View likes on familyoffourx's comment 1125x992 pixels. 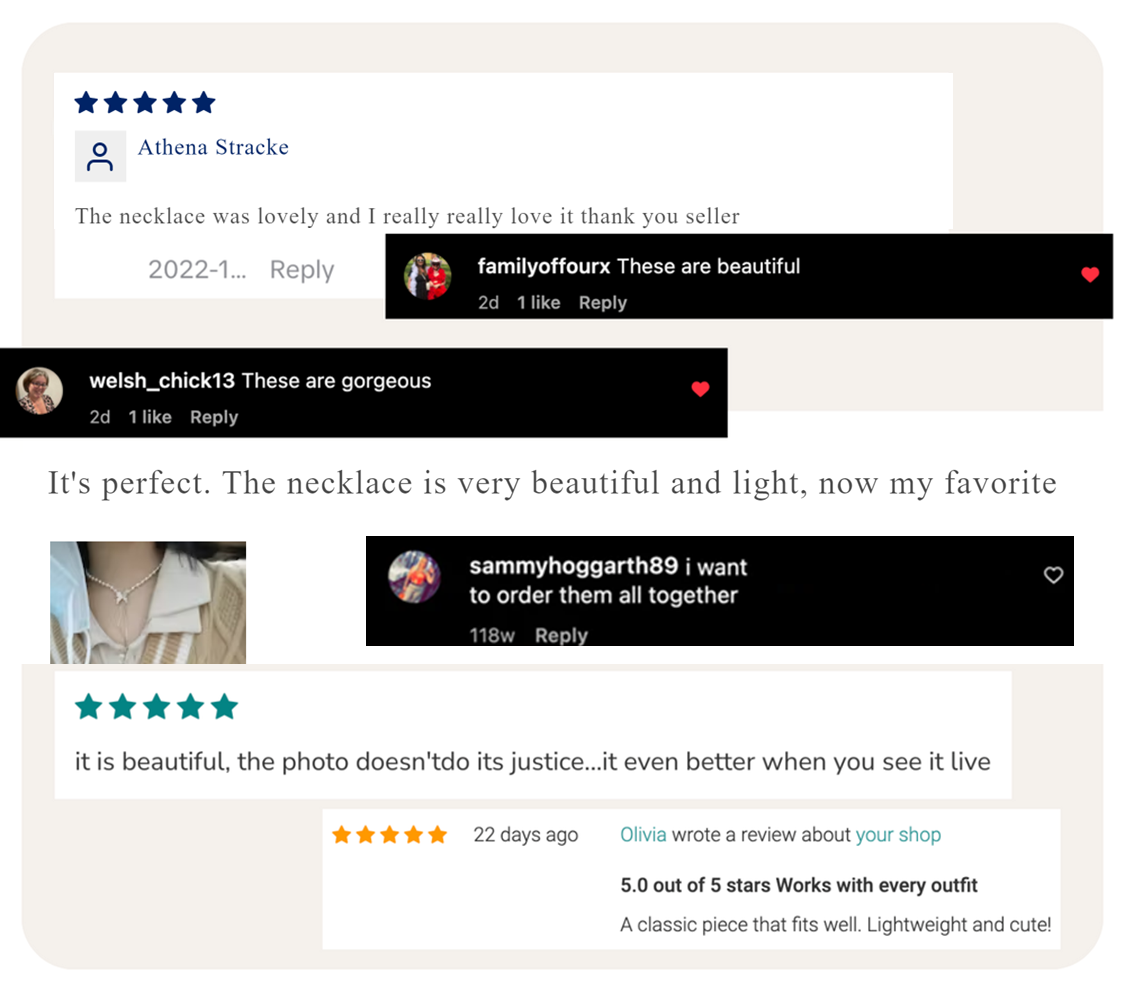(x=538, y=303)
